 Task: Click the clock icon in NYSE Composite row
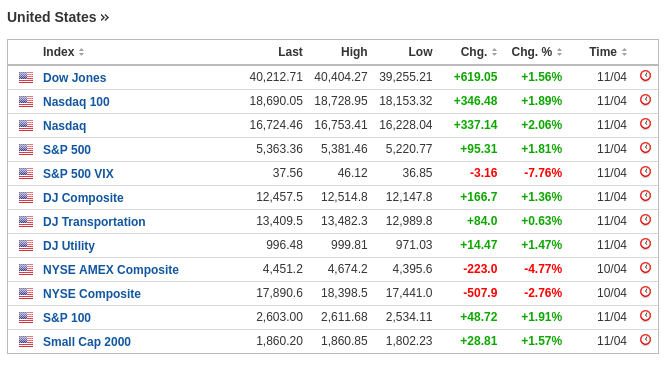646,291
